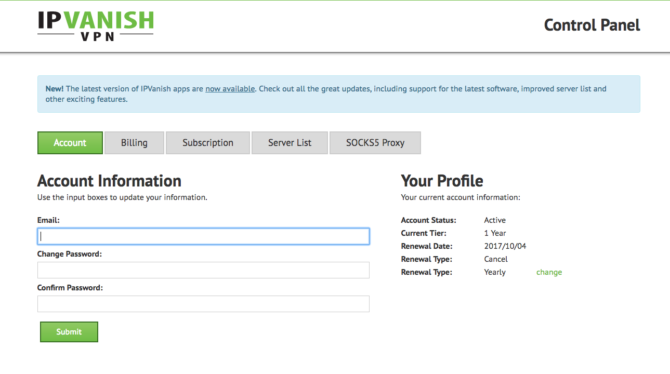The height and width of the screenshot is (374, 670).
Task: Click 'Use the input boxes' instruction text
Action: point(122,197)
